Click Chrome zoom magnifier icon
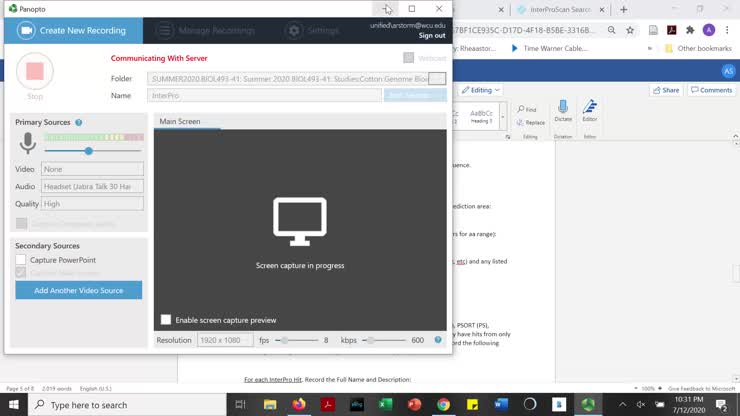740x416 pixels. click(612, 30)
